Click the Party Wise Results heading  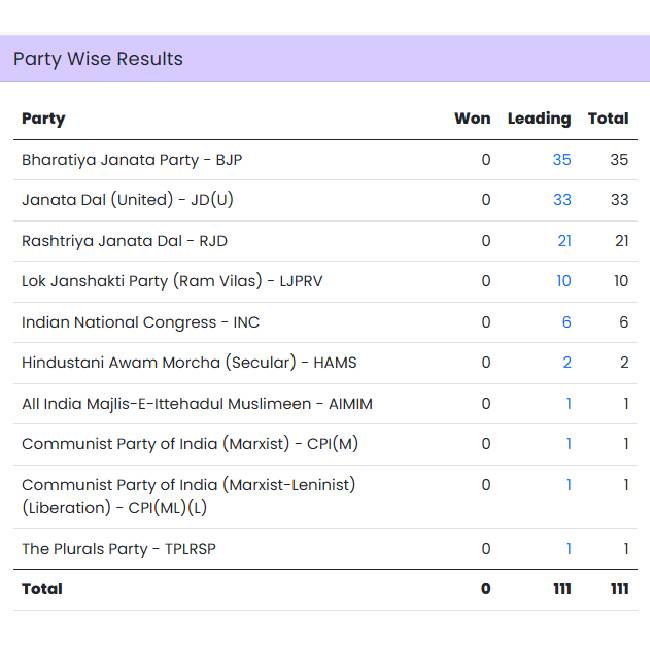click(x=98, y=59)
